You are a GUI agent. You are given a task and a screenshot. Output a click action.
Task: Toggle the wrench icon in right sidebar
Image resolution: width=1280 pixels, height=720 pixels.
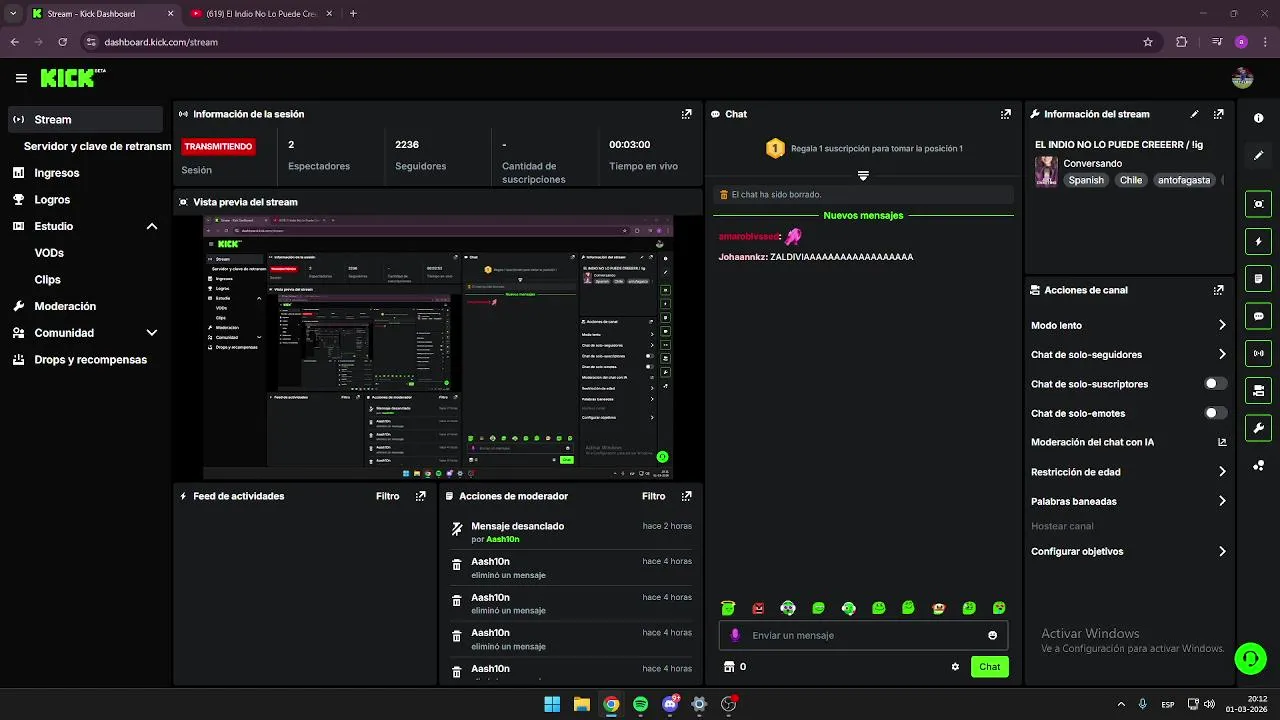pyautogui.click(x=1258, y=428)
